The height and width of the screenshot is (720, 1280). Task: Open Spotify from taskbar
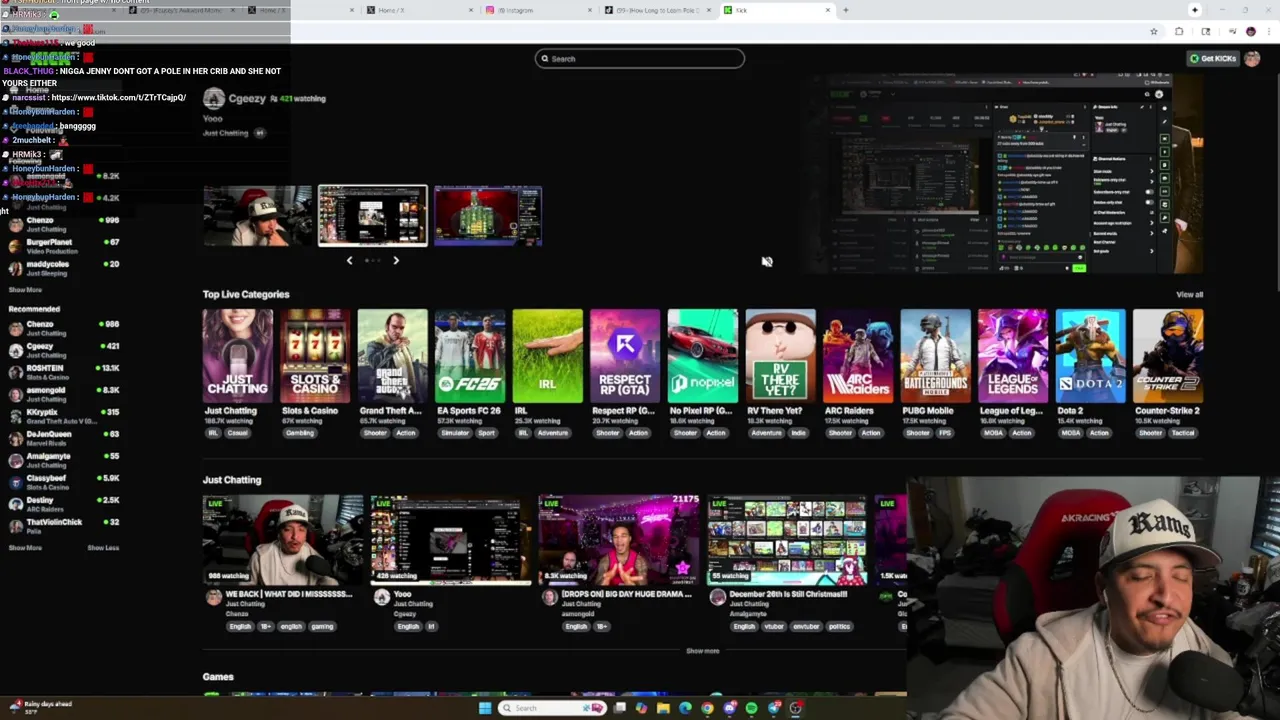click(751, 708)
